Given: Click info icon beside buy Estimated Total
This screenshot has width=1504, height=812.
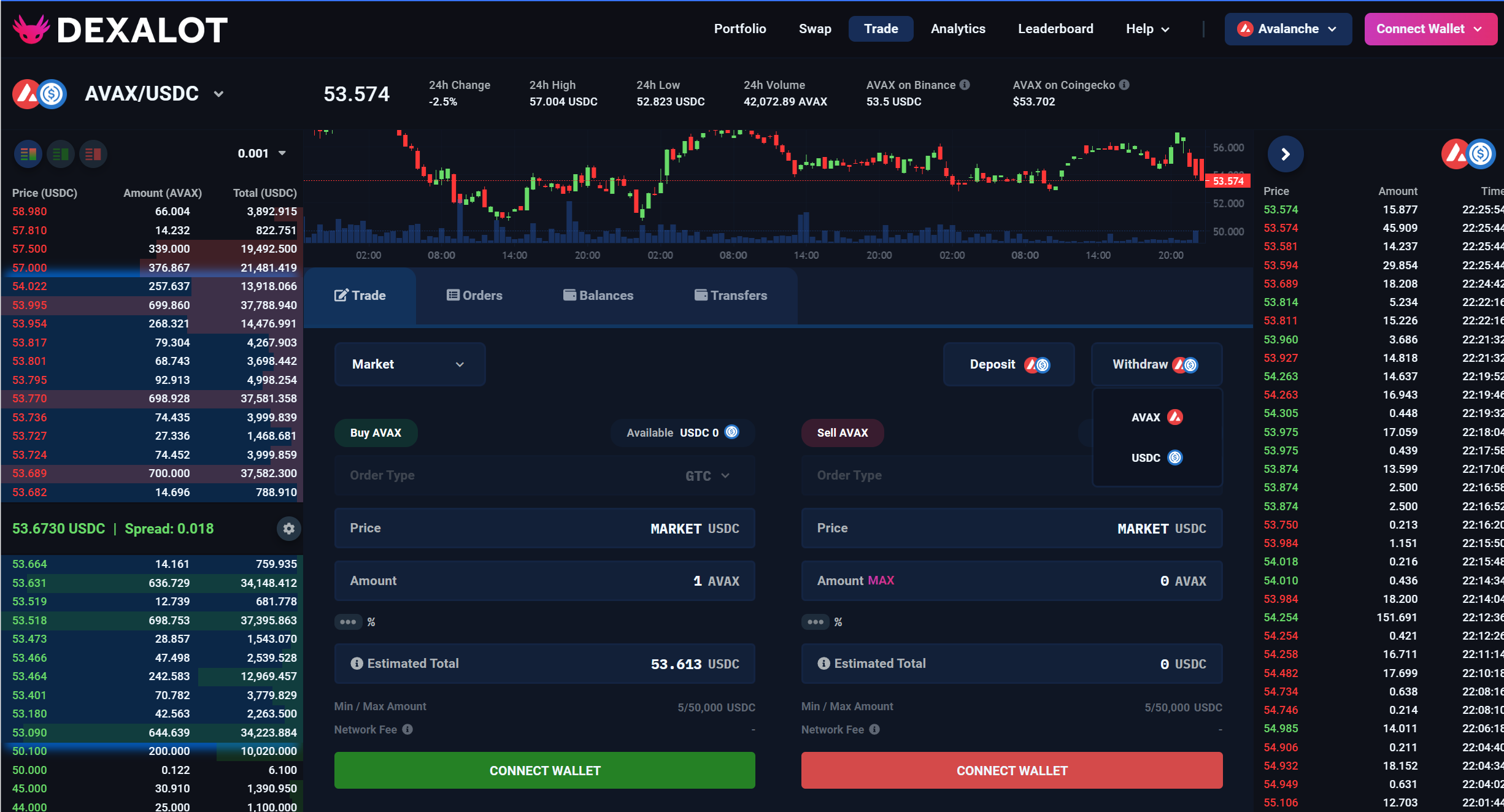Looking at the screenshot, I should click(x=357, y=664).
